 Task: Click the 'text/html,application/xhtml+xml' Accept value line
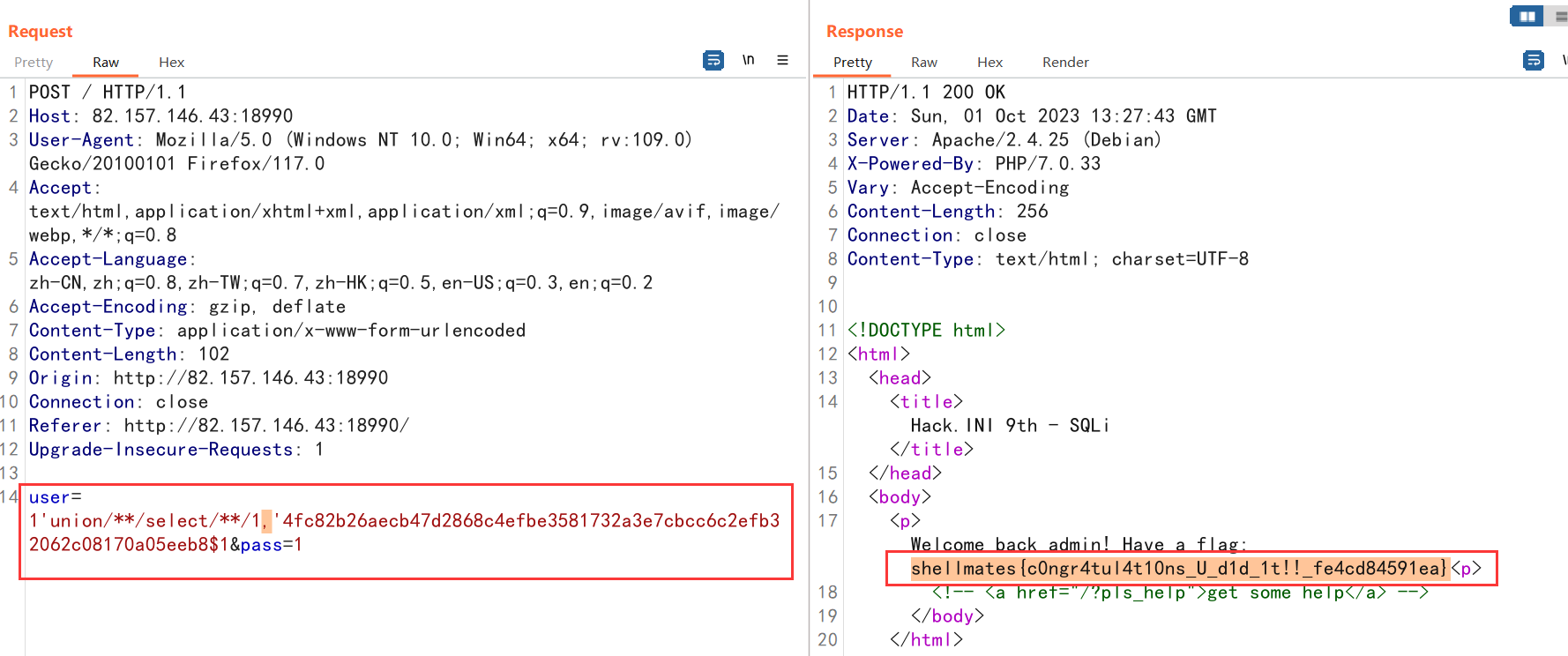(404, 212)
